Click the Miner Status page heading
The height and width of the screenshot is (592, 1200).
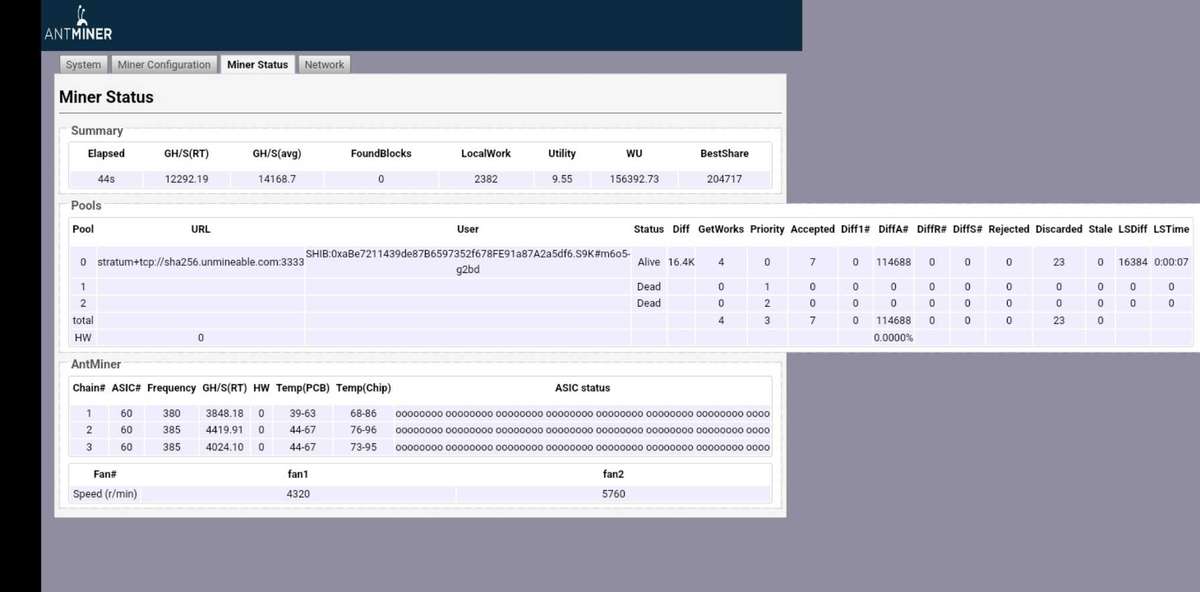pos(106,97)
